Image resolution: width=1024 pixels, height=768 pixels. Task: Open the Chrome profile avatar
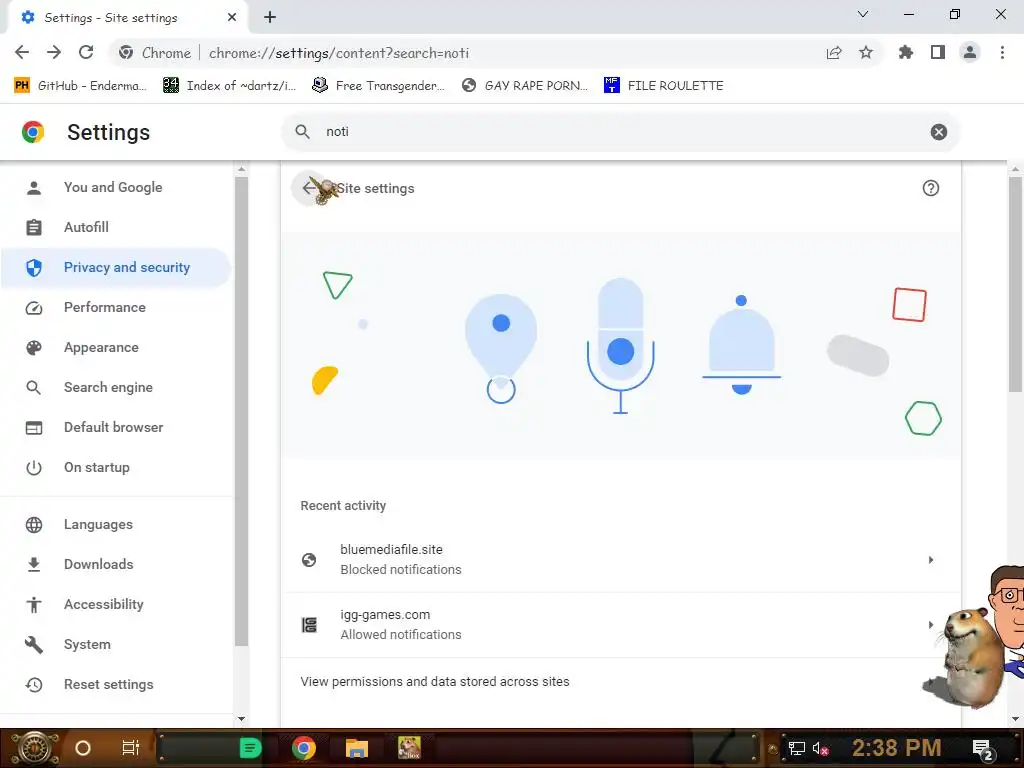click(970, 53)
